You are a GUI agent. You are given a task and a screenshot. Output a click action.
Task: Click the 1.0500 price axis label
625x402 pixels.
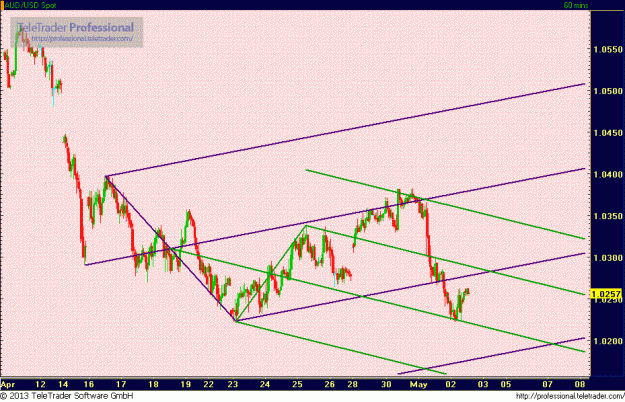pos(608,91)
